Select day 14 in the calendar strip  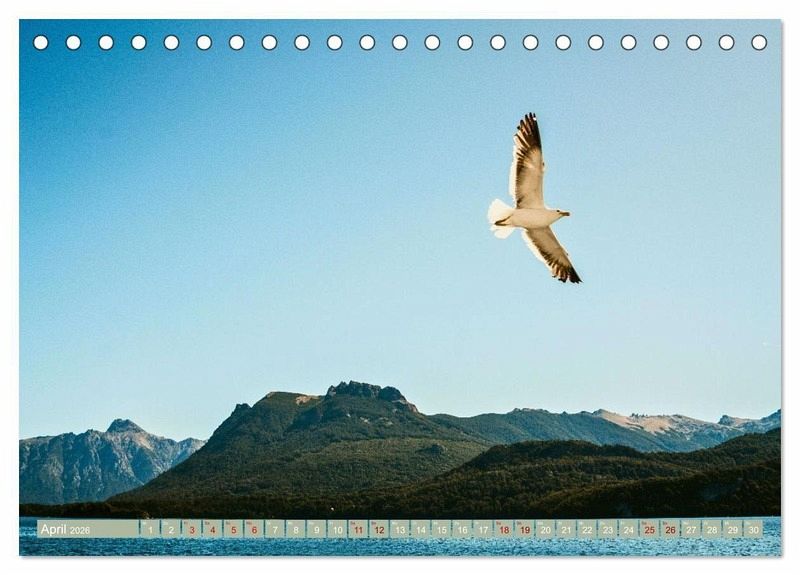tap(420, 529)
